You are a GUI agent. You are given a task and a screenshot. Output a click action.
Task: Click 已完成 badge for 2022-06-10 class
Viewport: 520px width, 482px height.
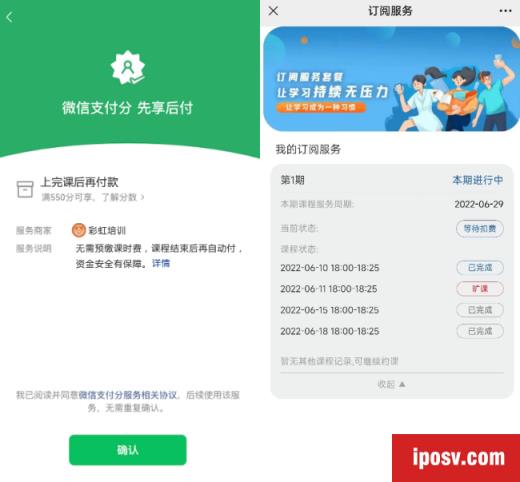pyautogui.click(x=479, y=268)
